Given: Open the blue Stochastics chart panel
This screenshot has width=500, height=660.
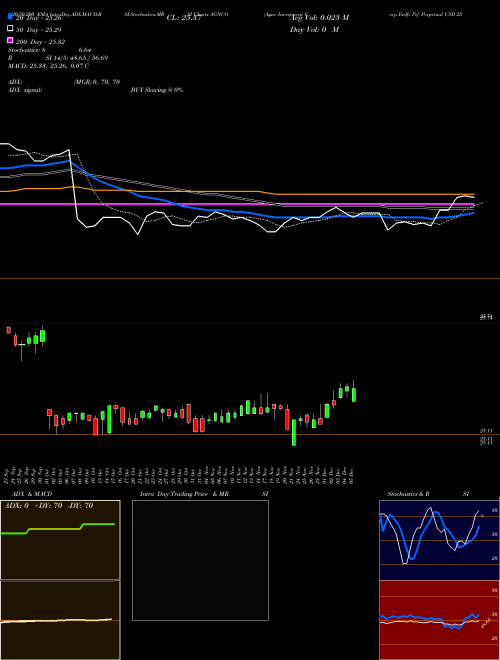Looking at the screenshot, I should (x=439, y=540).
